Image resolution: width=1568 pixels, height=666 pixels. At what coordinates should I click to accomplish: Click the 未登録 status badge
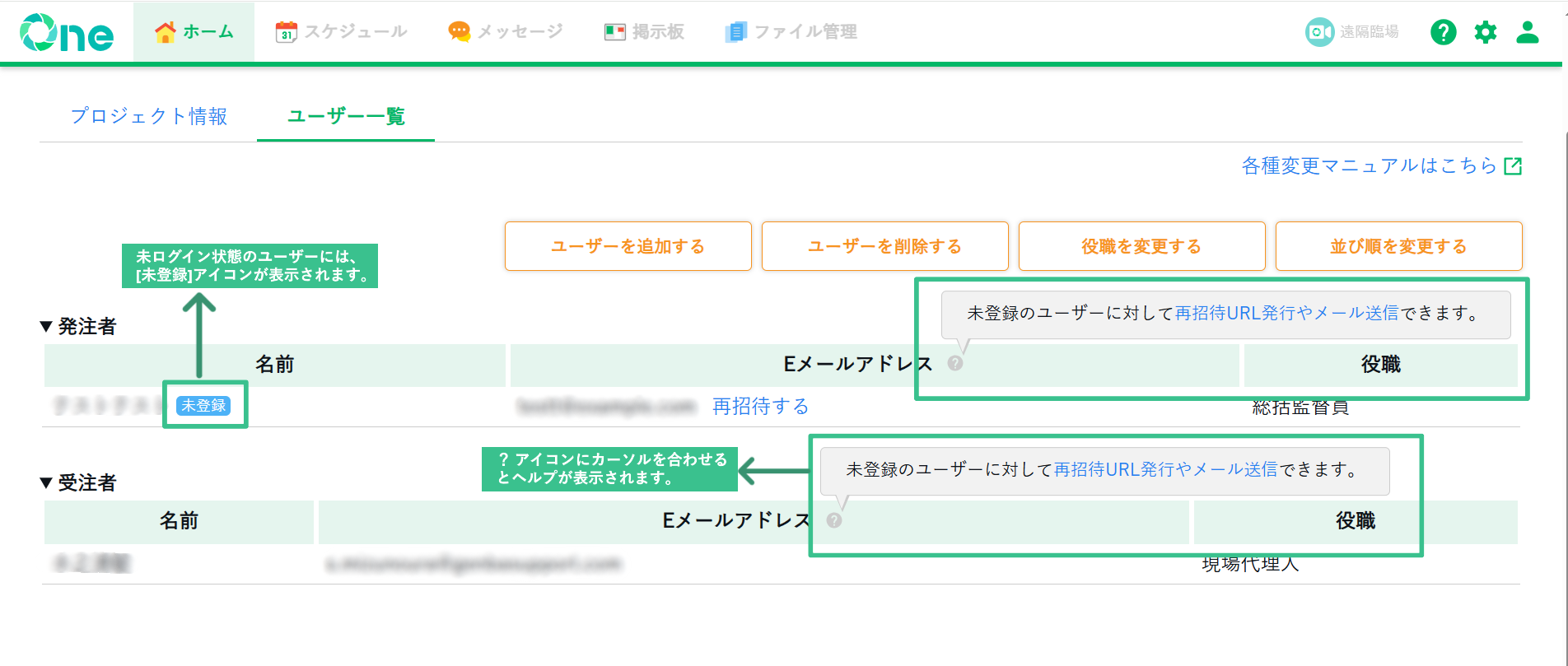[x=203, y=405]
